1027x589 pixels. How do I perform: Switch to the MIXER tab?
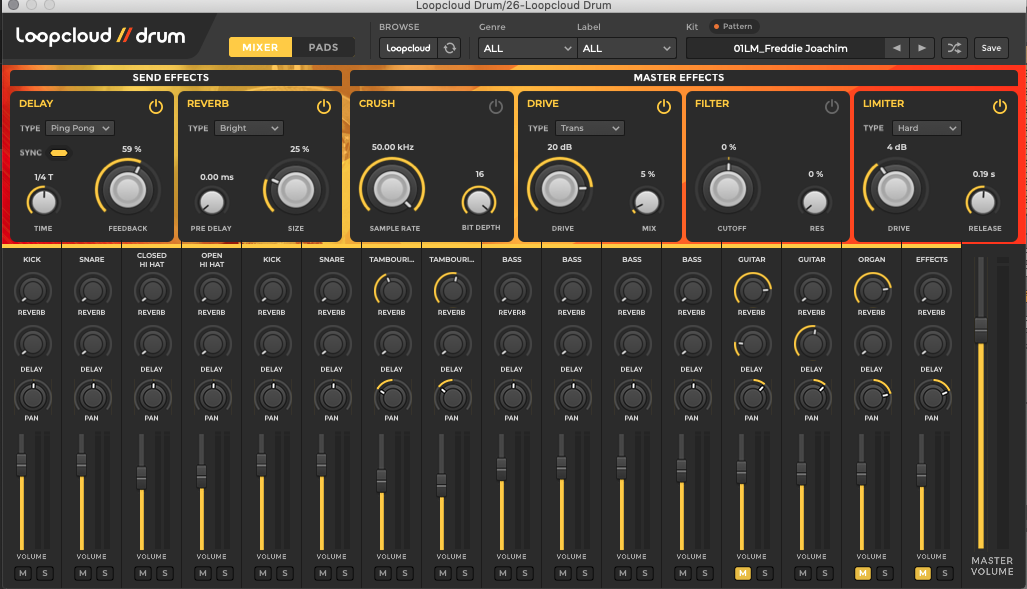pyautogui.click(x=260, y=47)
